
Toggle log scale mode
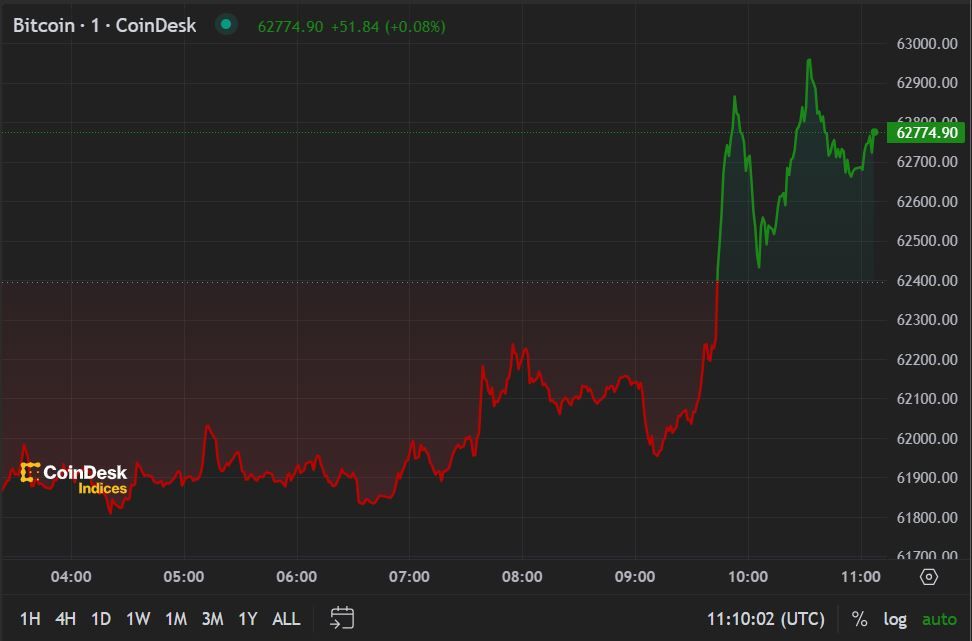(895, 619)
